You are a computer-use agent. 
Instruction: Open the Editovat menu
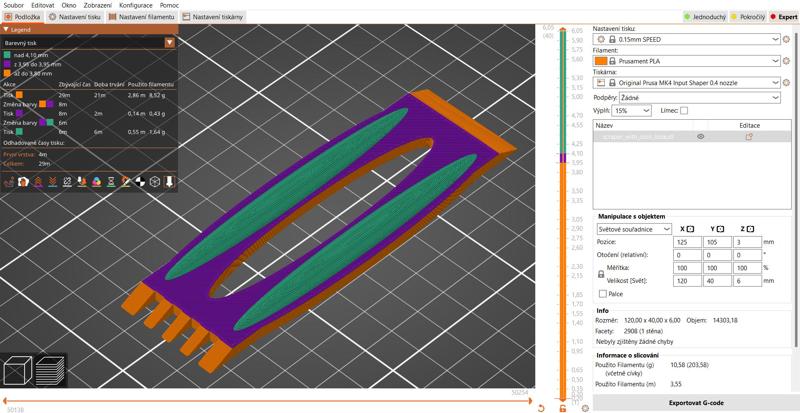click(42, 5)
